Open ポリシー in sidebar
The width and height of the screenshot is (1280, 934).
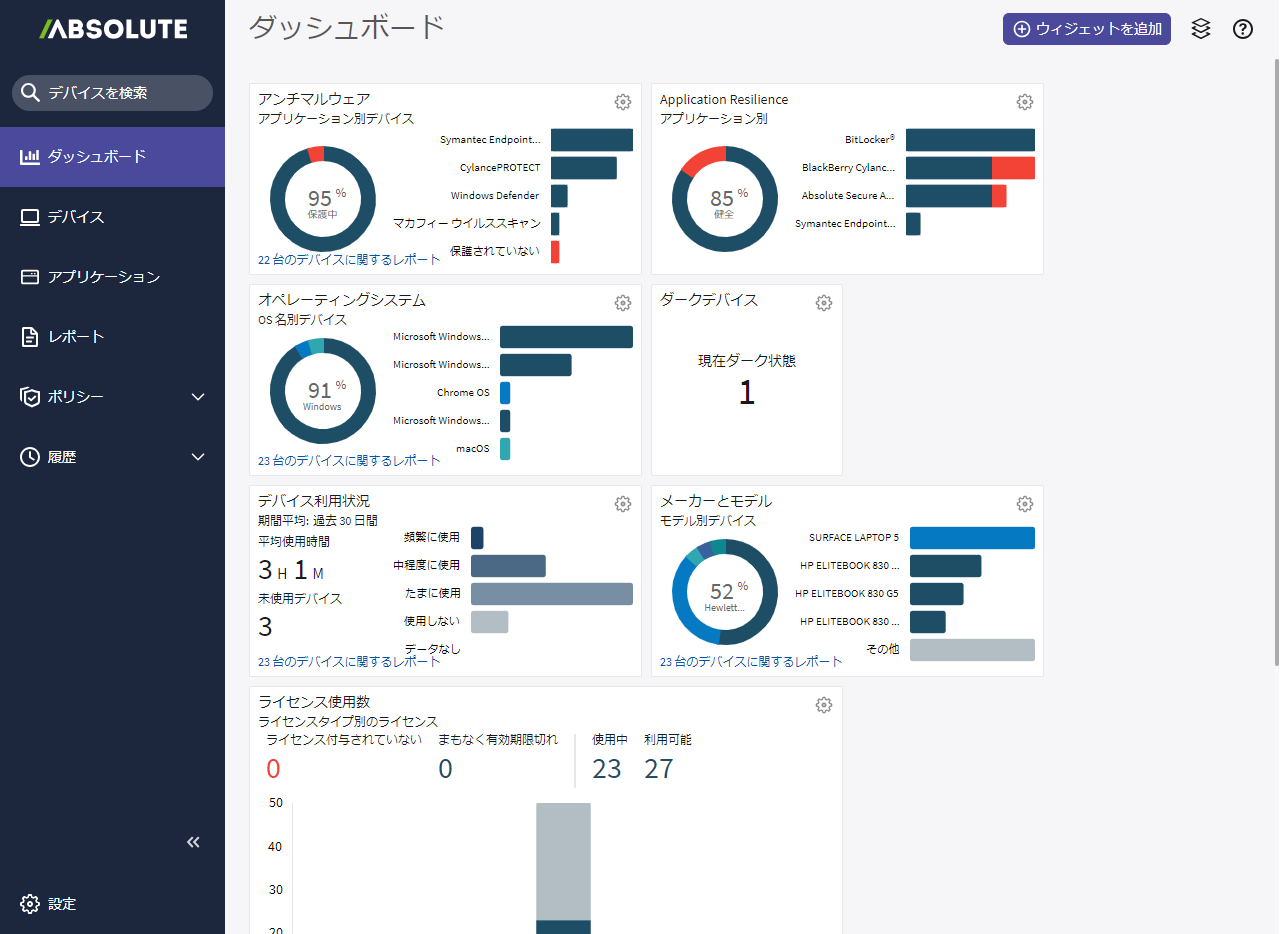coord(112,397)
